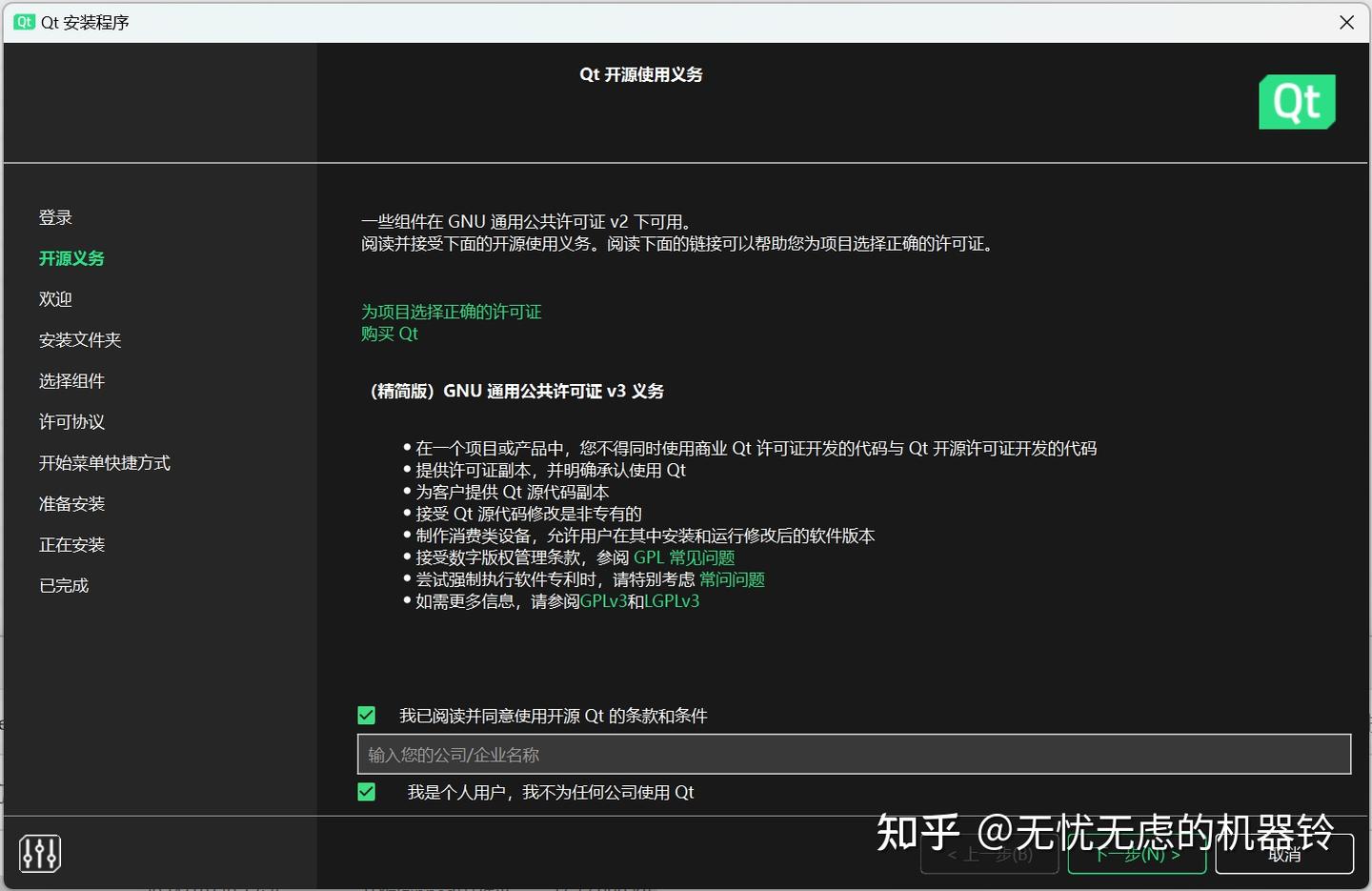
Task: Click the Qt logo in the top right corner
Action: point(1297,102)
